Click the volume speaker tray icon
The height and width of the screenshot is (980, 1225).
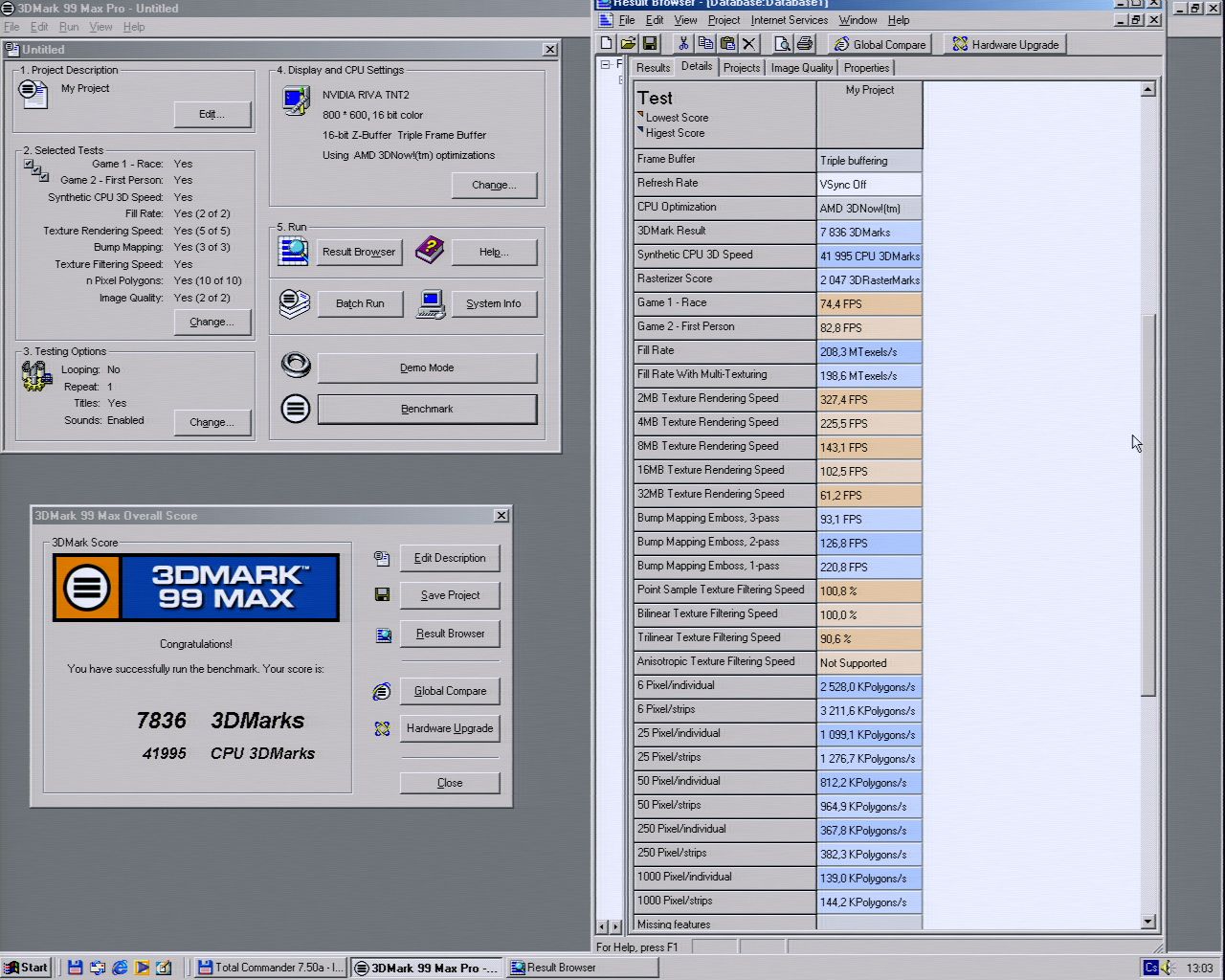pyautogui.click(x=1169, y=968)
